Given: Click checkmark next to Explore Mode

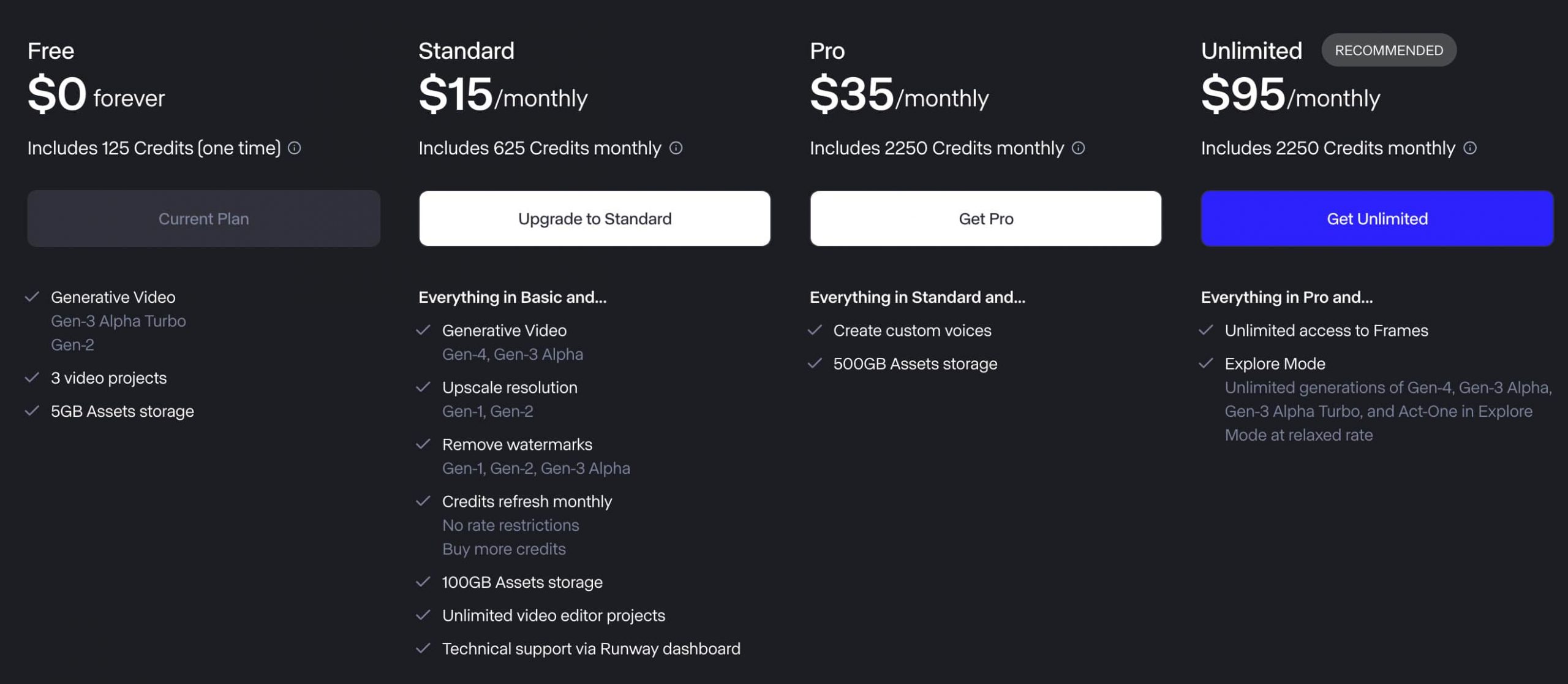Looking at the screenshot, I should click(x=1206, y=363).
